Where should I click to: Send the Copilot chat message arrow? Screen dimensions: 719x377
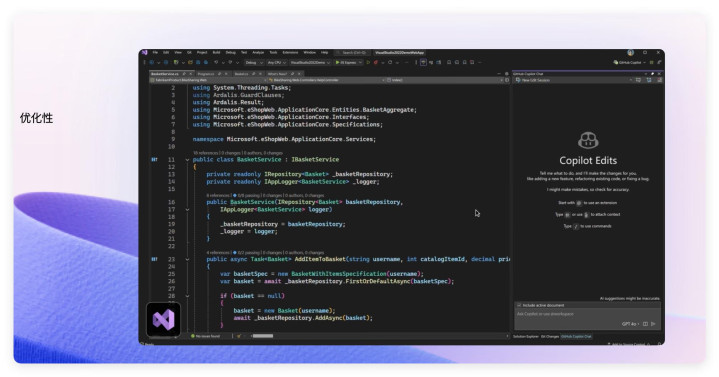point(653,324)
